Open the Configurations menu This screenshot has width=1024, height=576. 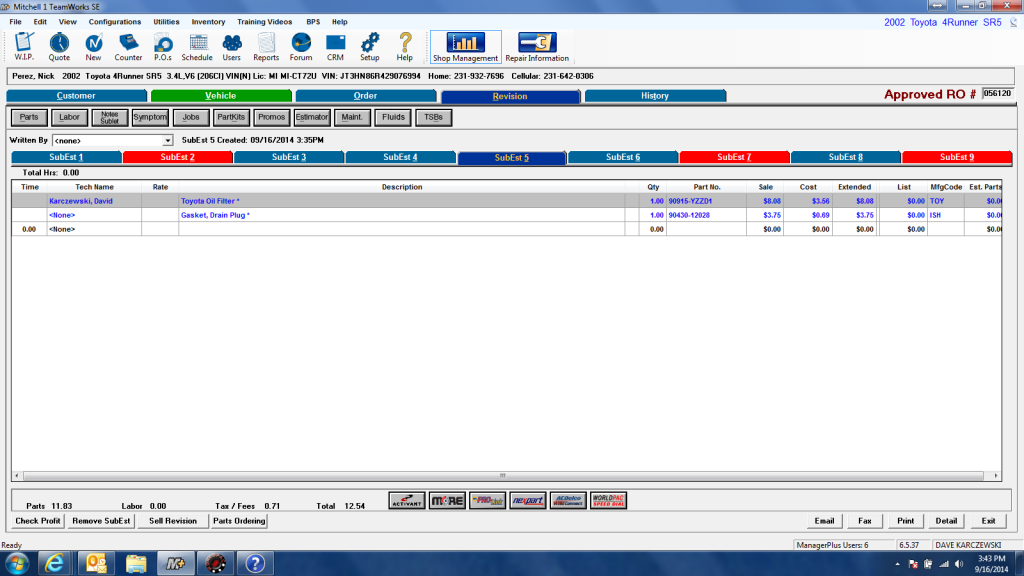tap(115, 22)
